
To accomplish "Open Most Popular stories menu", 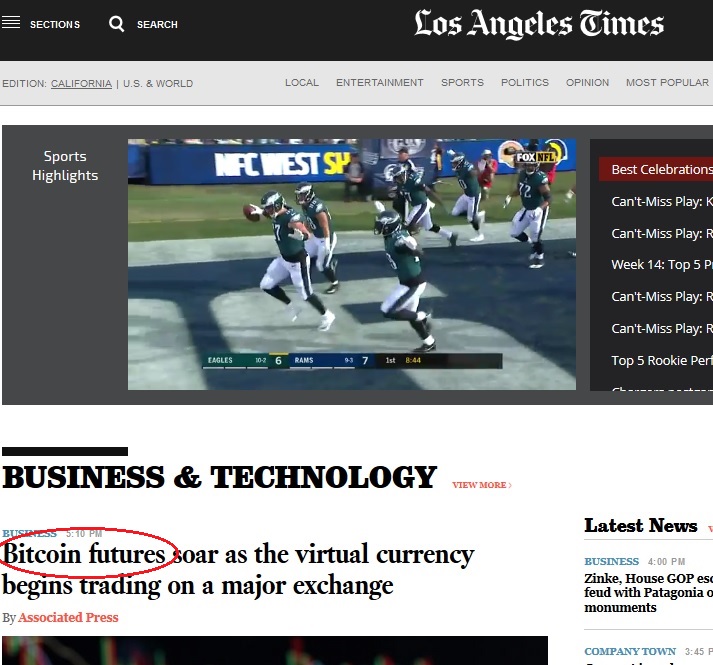I will [x=667, y=83].
